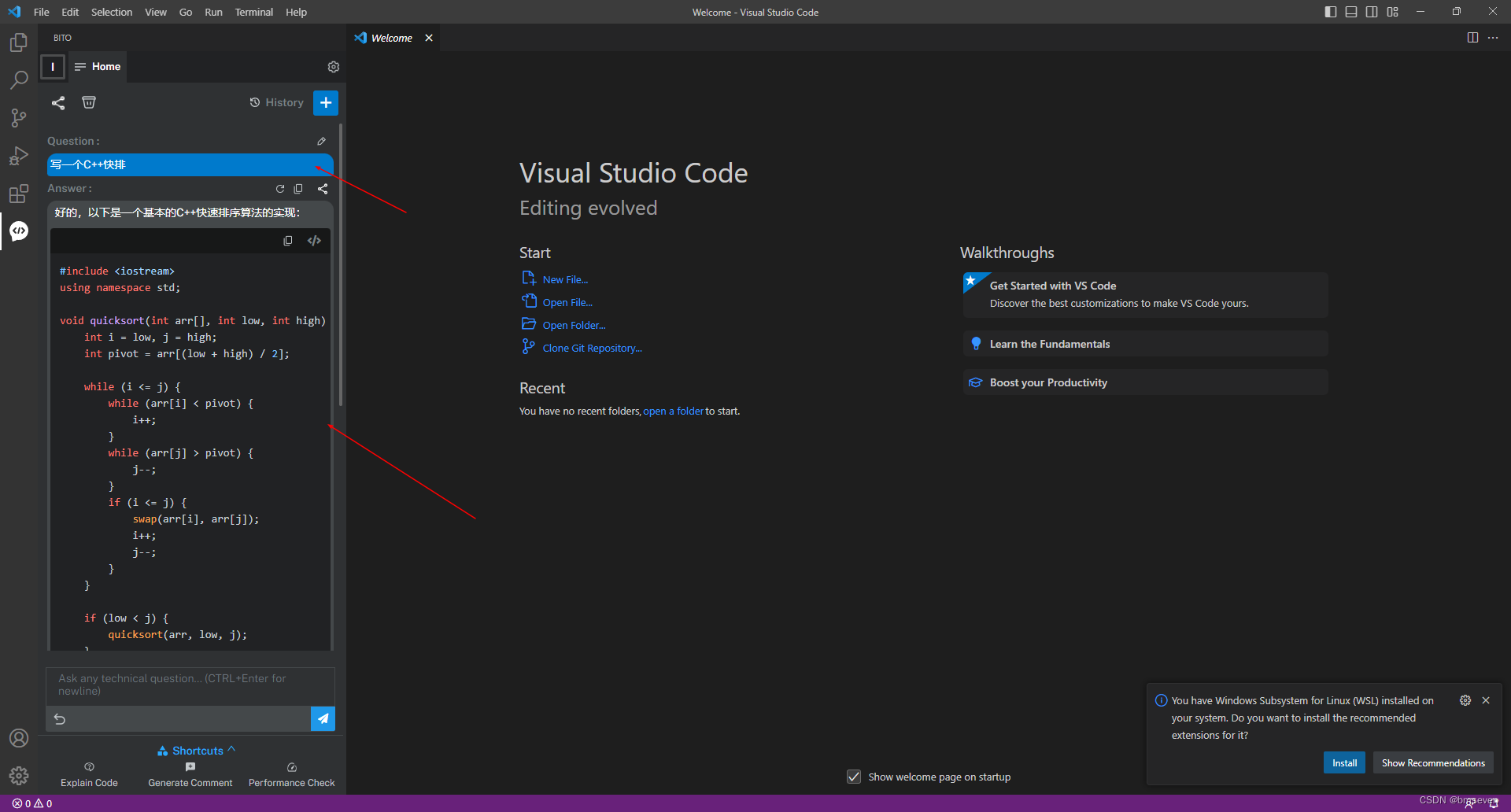Focus the Ask any technical question field
Viewport: 1511px width, 812px height.
tap(190, 686)
